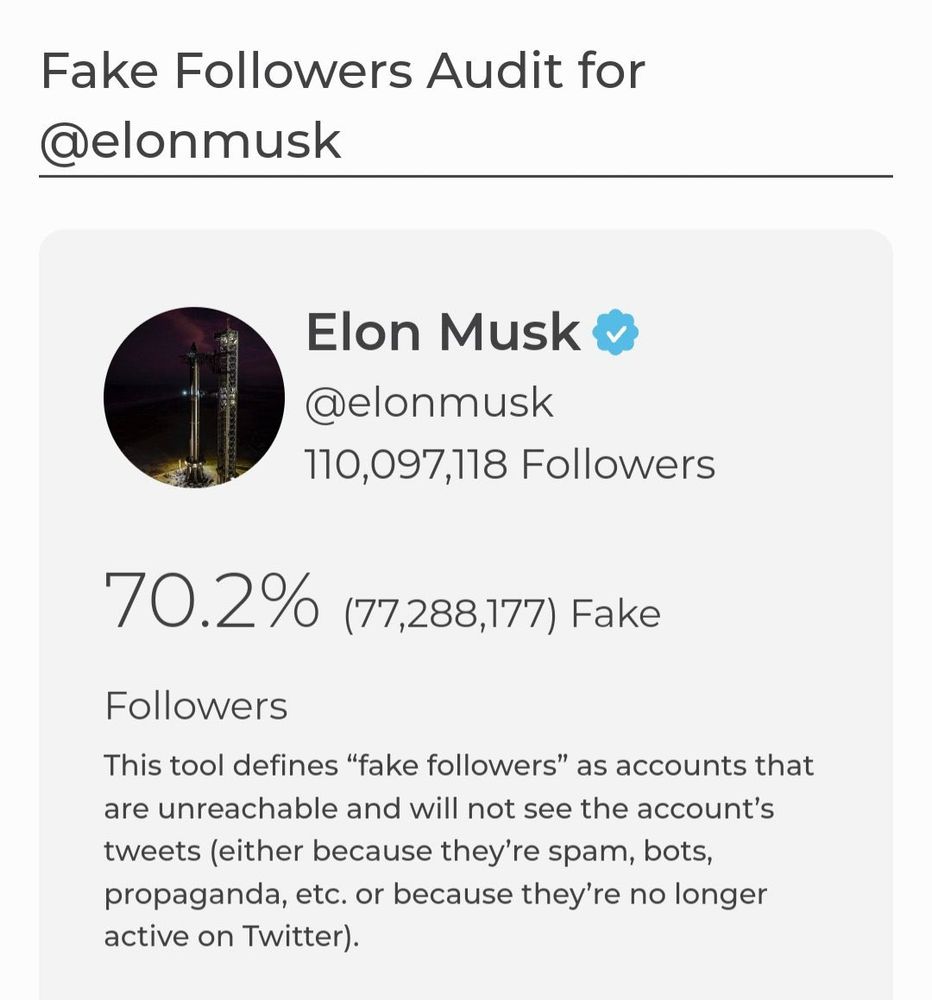932x1000 pixels.
Task: Open the @elonmusk handle below the name
Action: pyautogui.click(x=429, y=403)
